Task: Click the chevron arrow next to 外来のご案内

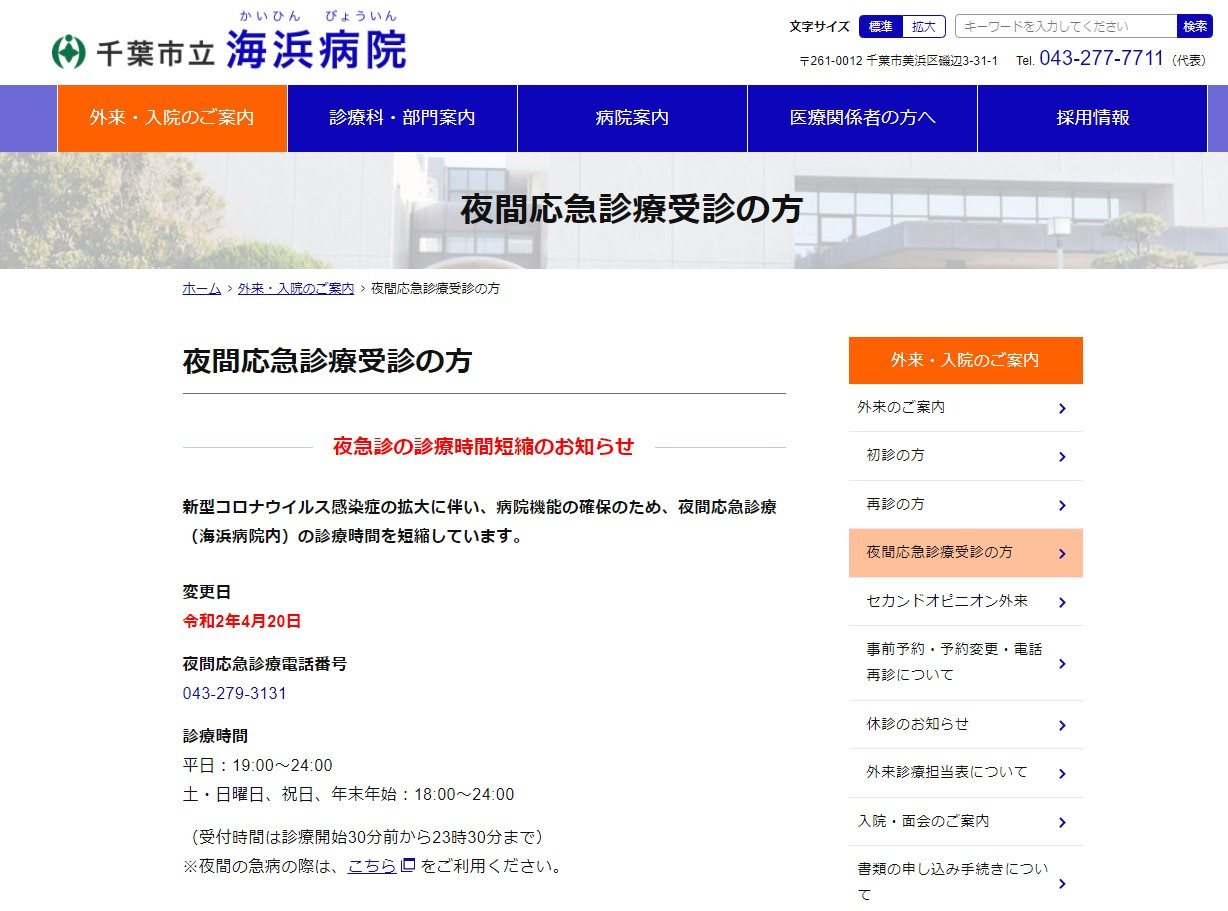Action: coord(1062,408)
